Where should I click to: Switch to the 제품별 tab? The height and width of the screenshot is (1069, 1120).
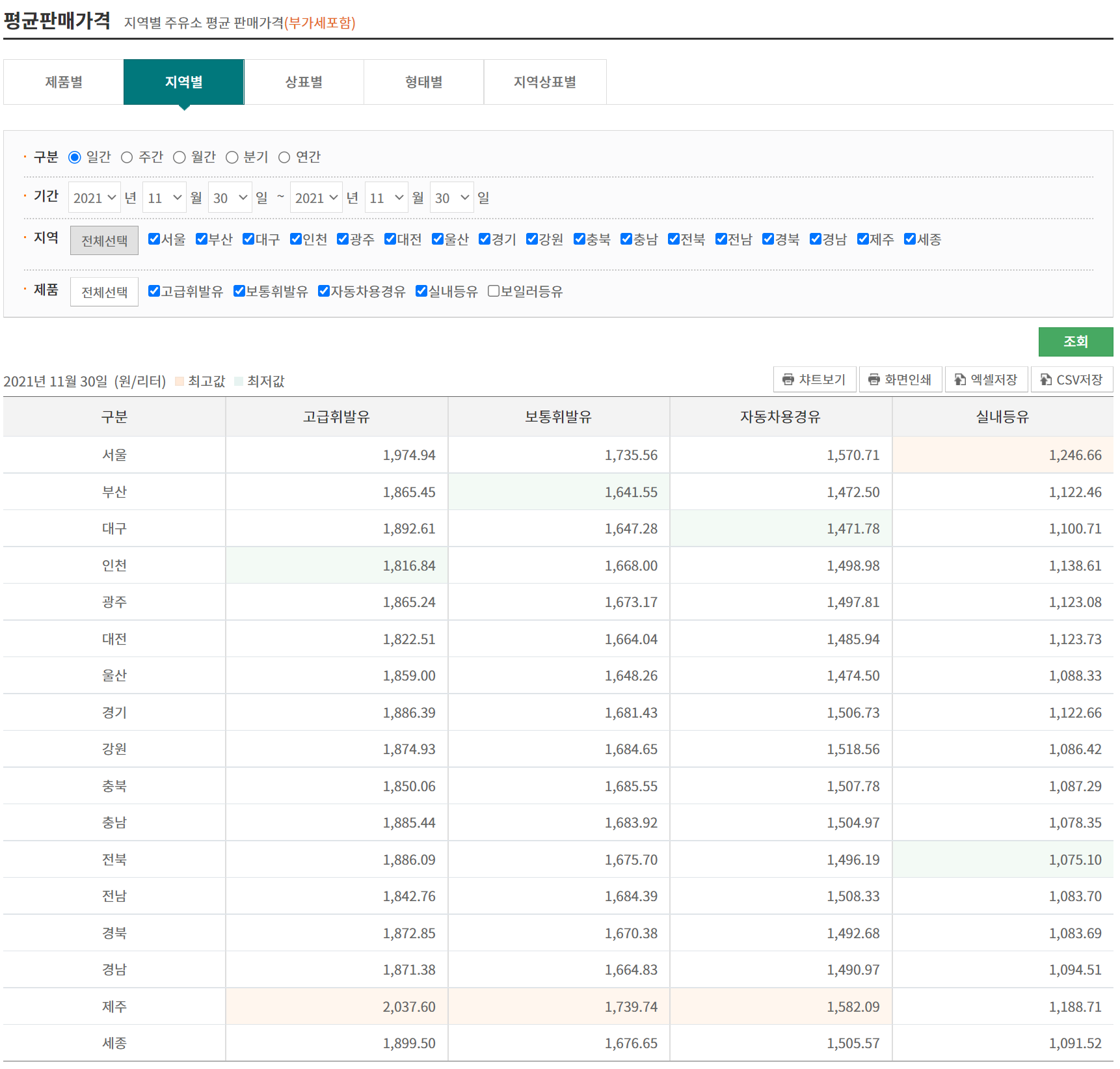click(64, 82)
